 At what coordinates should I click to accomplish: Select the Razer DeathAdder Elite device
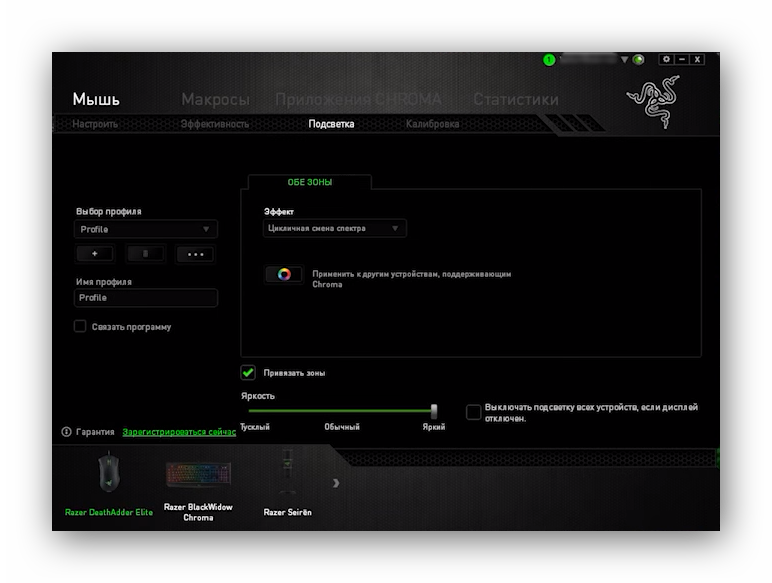(x=108, y=472)
